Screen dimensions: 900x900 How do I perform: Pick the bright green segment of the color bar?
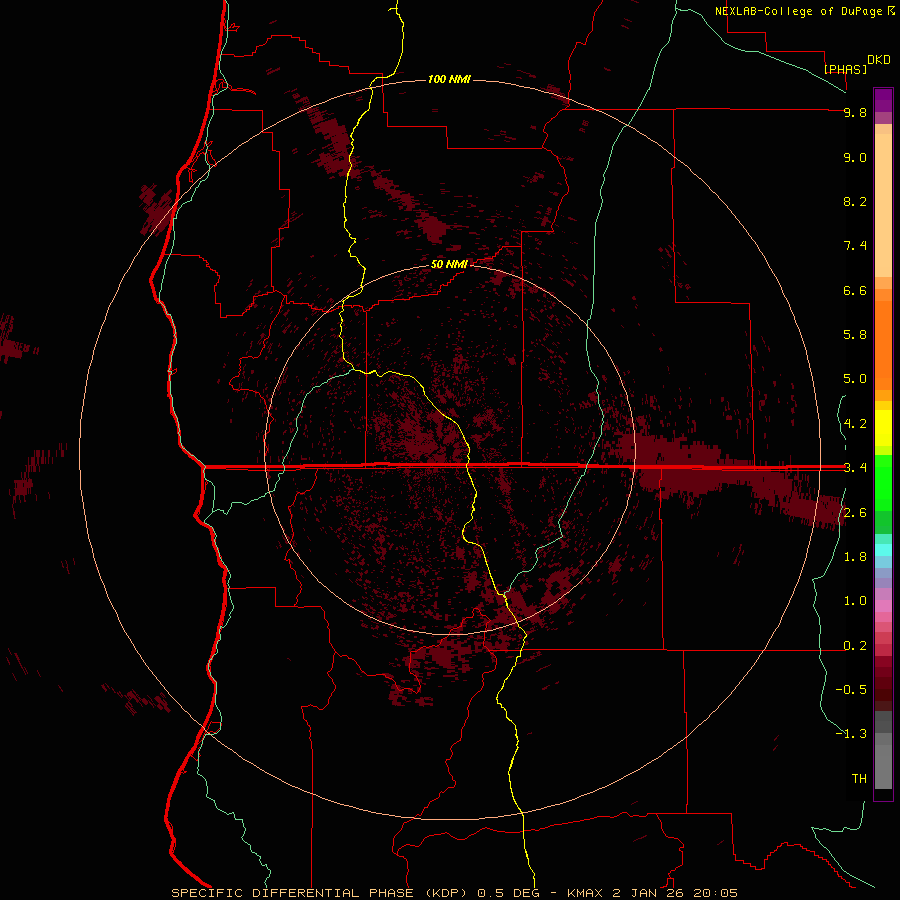883,482
